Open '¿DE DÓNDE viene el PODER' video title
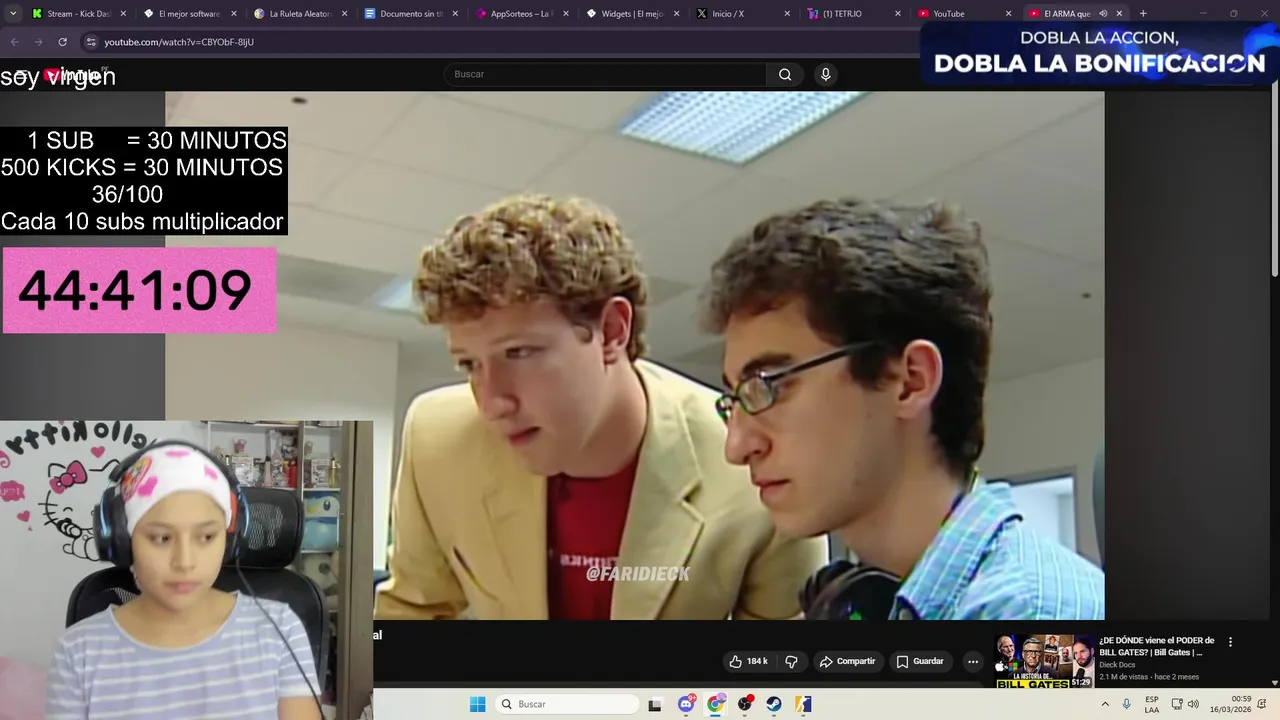The image size is (1280, 720). 1156,646
